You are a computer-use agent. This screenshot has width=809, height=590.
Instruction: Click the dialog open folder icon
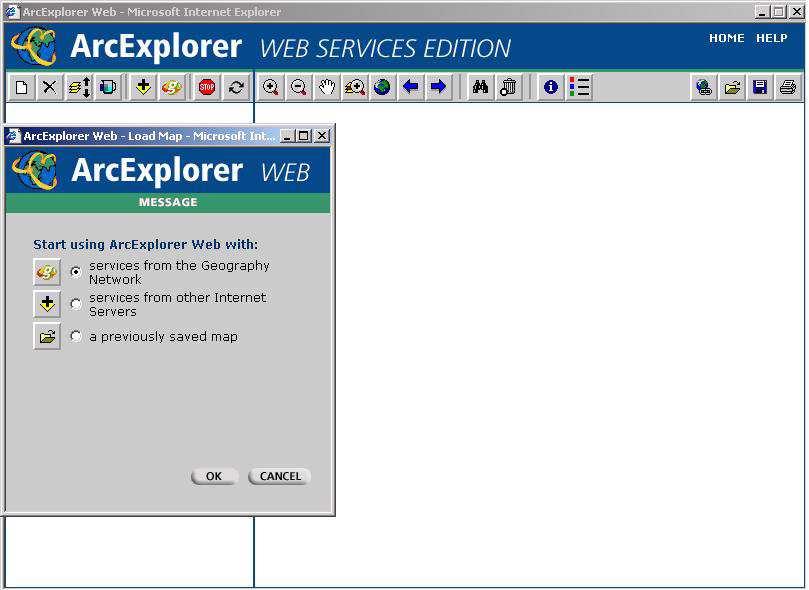(47, 337)
